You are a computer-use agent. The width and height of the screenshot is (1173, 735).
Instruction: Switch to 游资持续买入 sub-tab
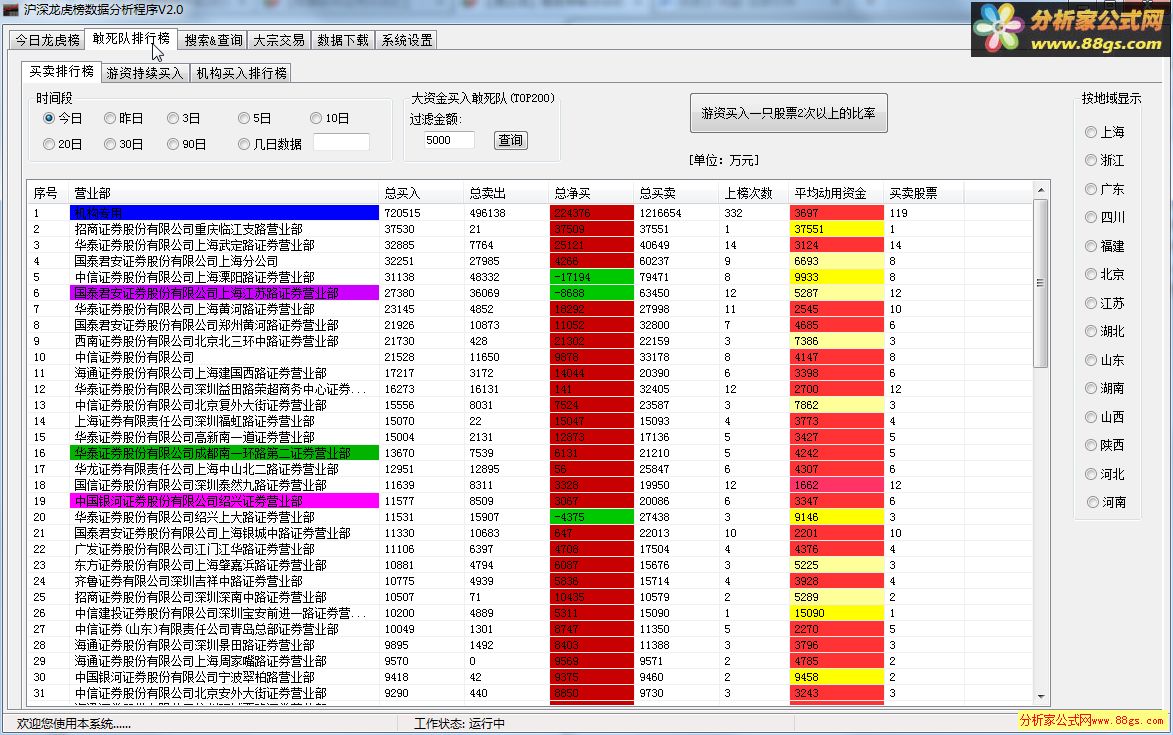(x=144, y=73)
